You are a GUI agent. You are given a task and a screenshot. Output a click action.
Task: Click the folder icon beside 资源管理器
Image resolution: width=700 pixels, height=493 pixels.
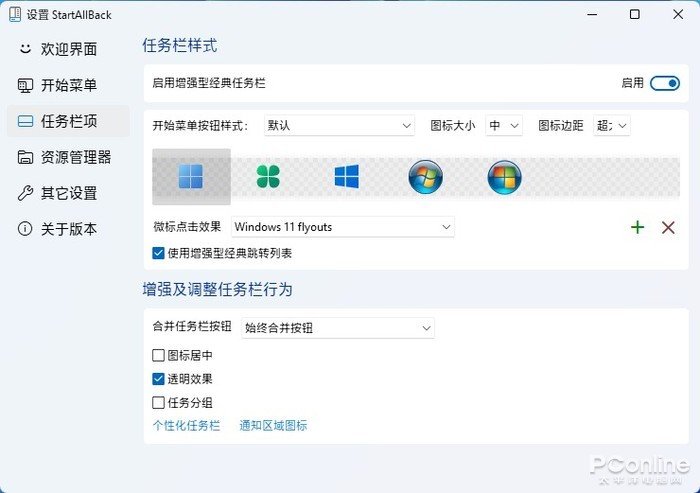(x=25, y=157)
